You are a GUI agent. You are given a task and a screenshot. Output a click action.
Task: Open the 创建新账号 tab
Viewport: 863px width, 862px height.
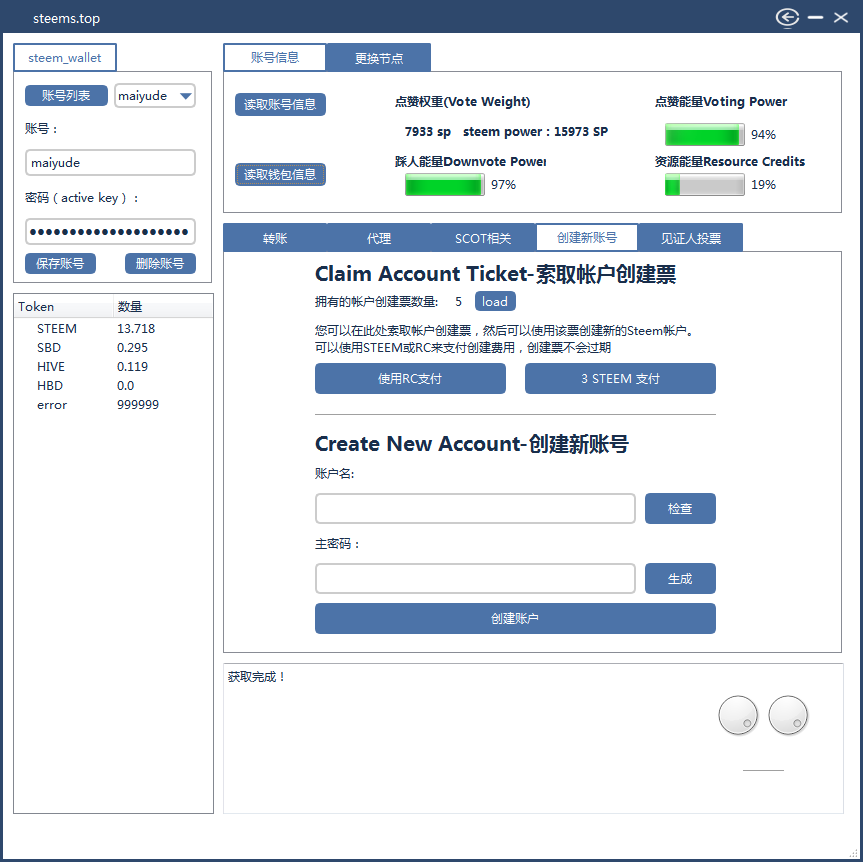tap(587, 238)
